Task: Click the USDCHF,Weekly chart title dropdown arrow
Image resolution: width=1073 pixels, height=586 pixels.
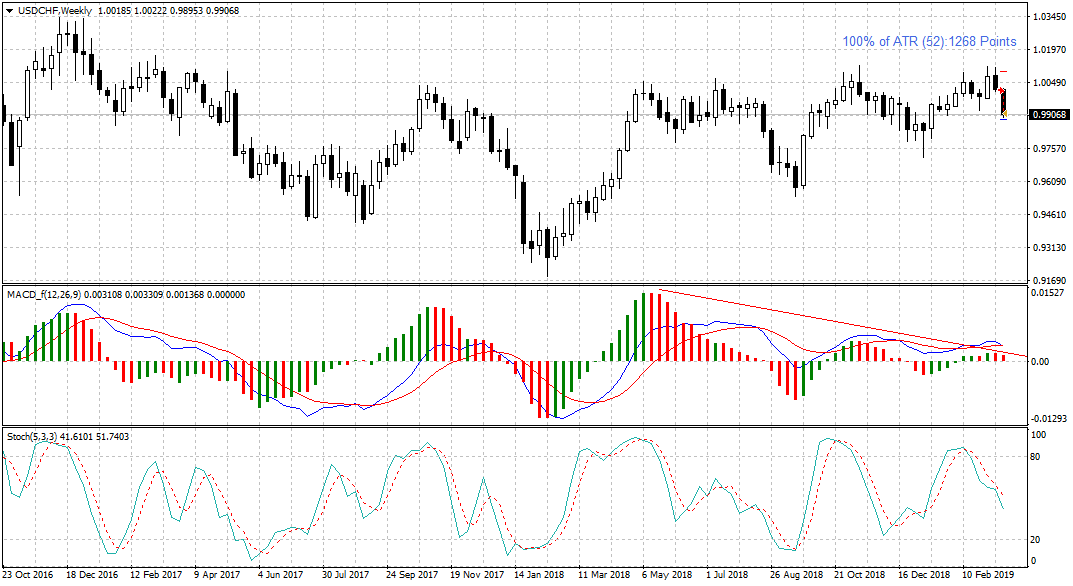Action: point(9,10)
